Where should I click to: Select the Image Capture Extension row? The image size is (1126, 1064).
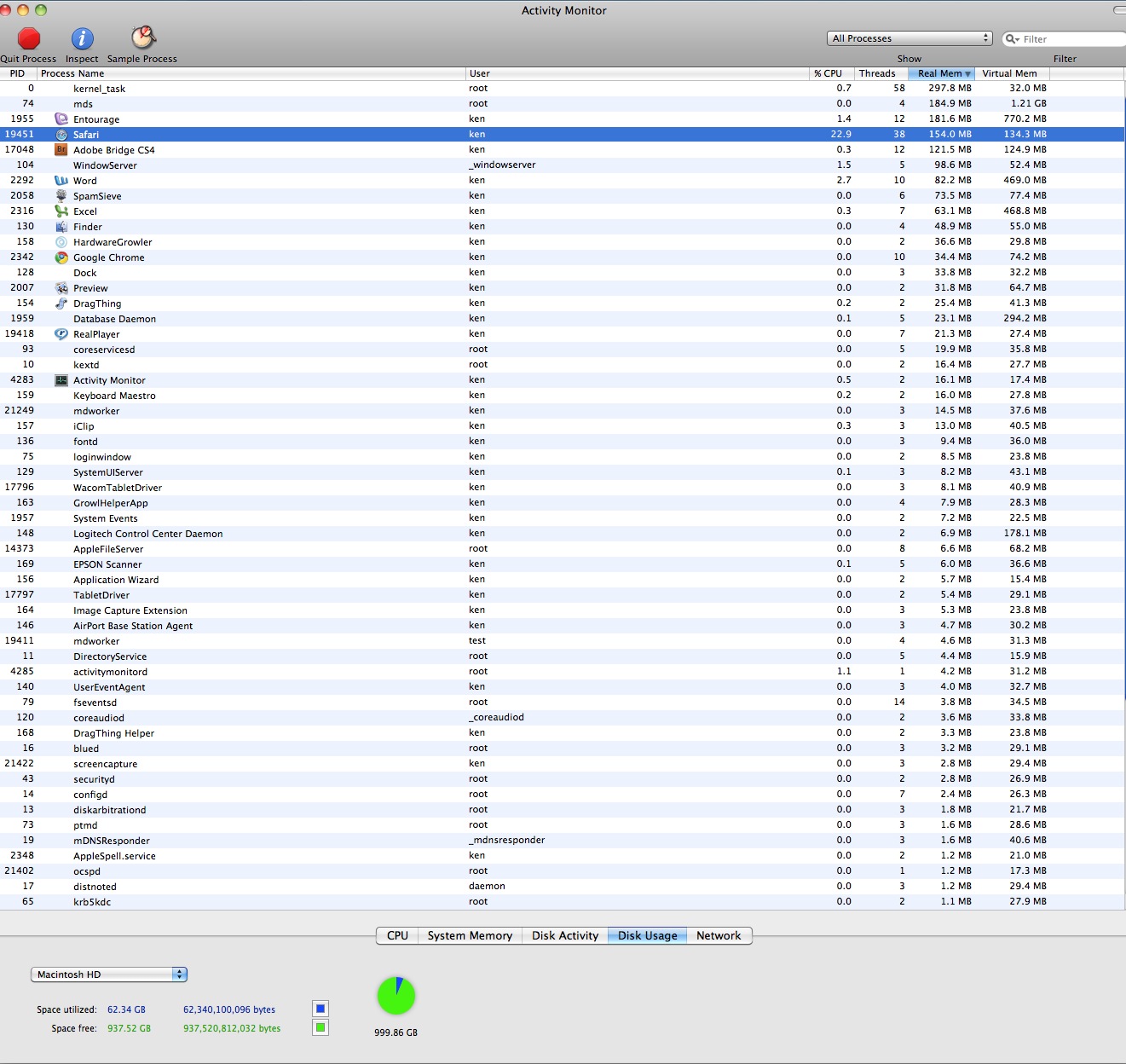[x=563, y=610]
